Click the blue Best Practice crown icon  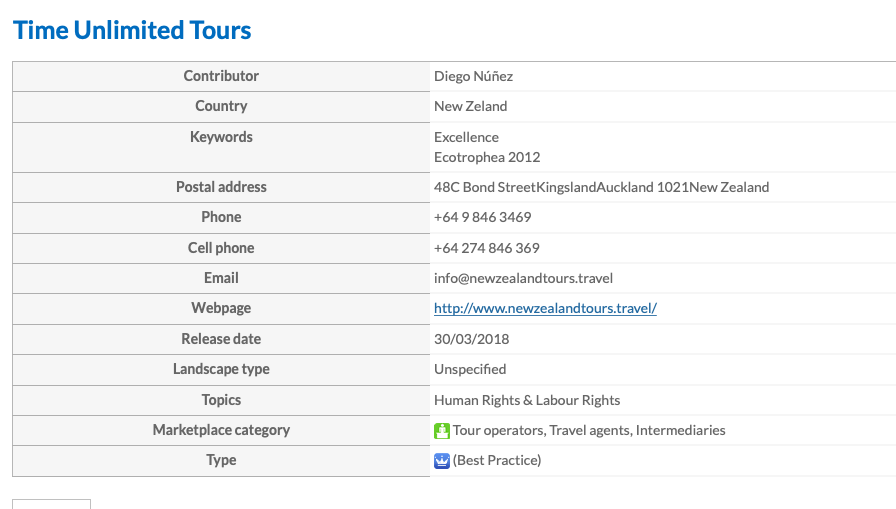click(x=442, y=460)
